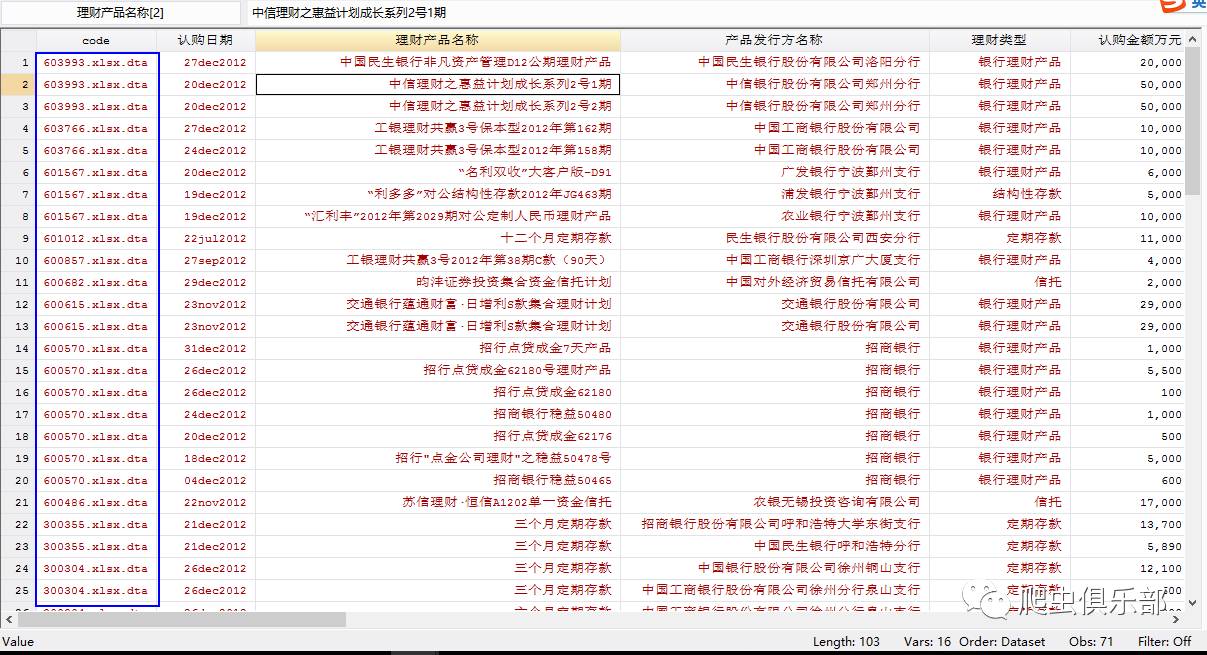Click the 广发银行宁波鄞州支行 issuer cell

click(x=775, y=172)
